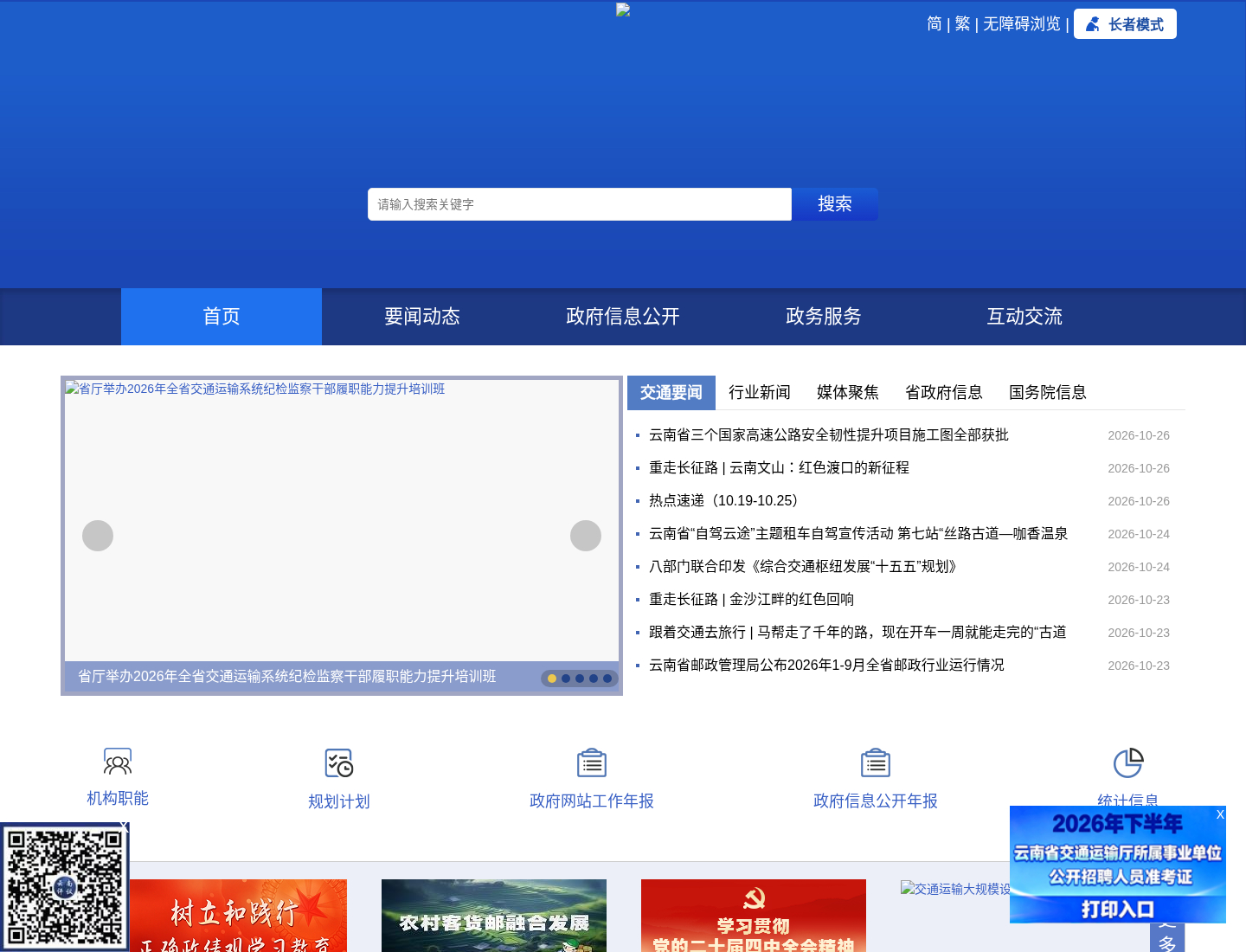Open the 政府网站工作年报 icon
1246x952 pixels.
592,763
